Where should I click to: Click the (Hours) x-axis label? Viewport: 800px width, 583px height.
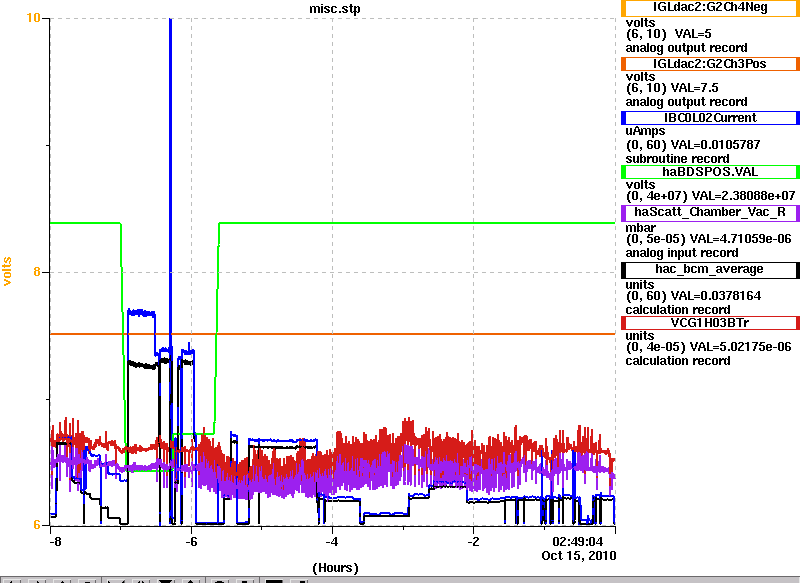pos(335,568)
